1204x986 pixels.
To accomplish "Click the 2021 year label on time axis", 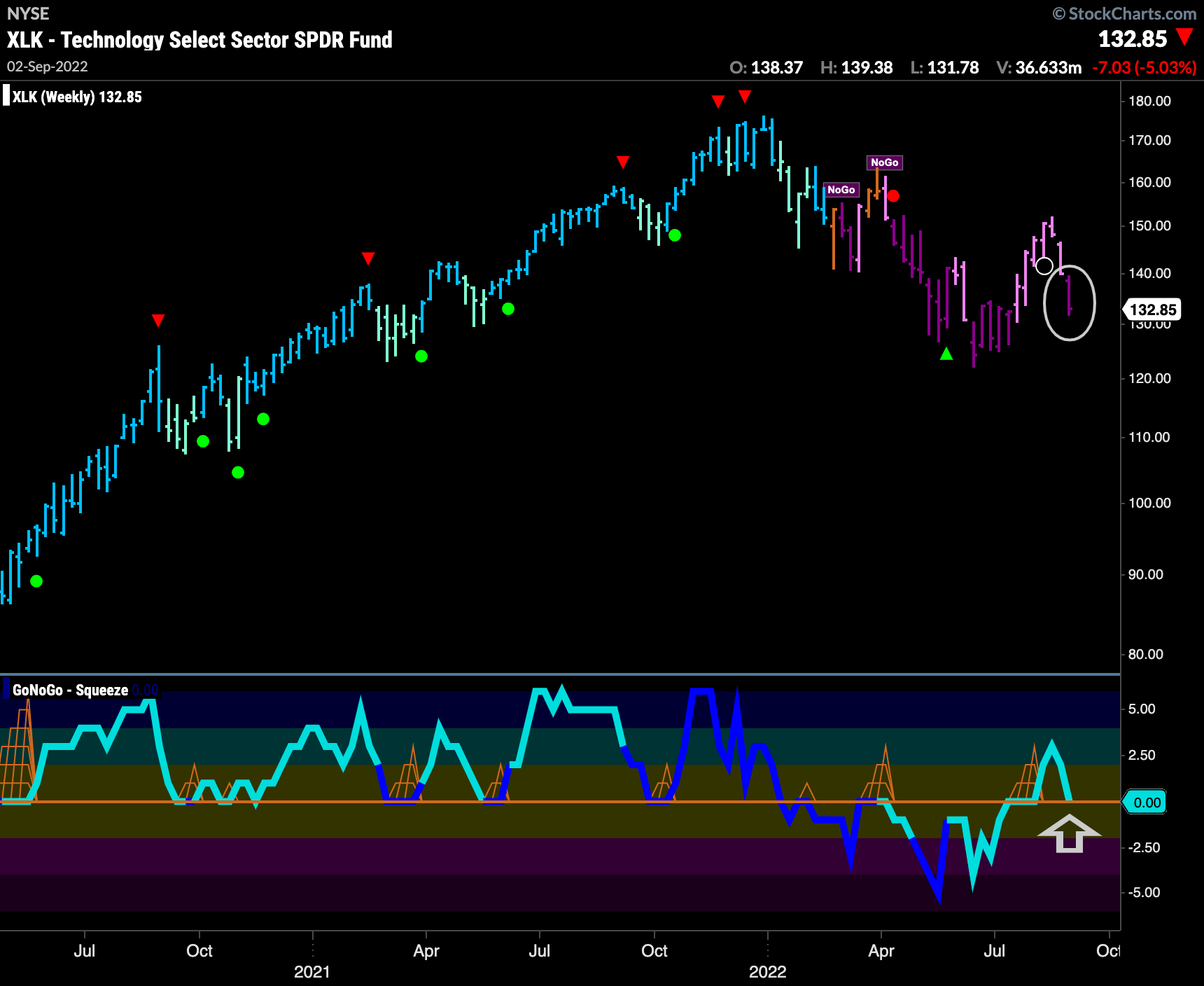I will 312,971.
